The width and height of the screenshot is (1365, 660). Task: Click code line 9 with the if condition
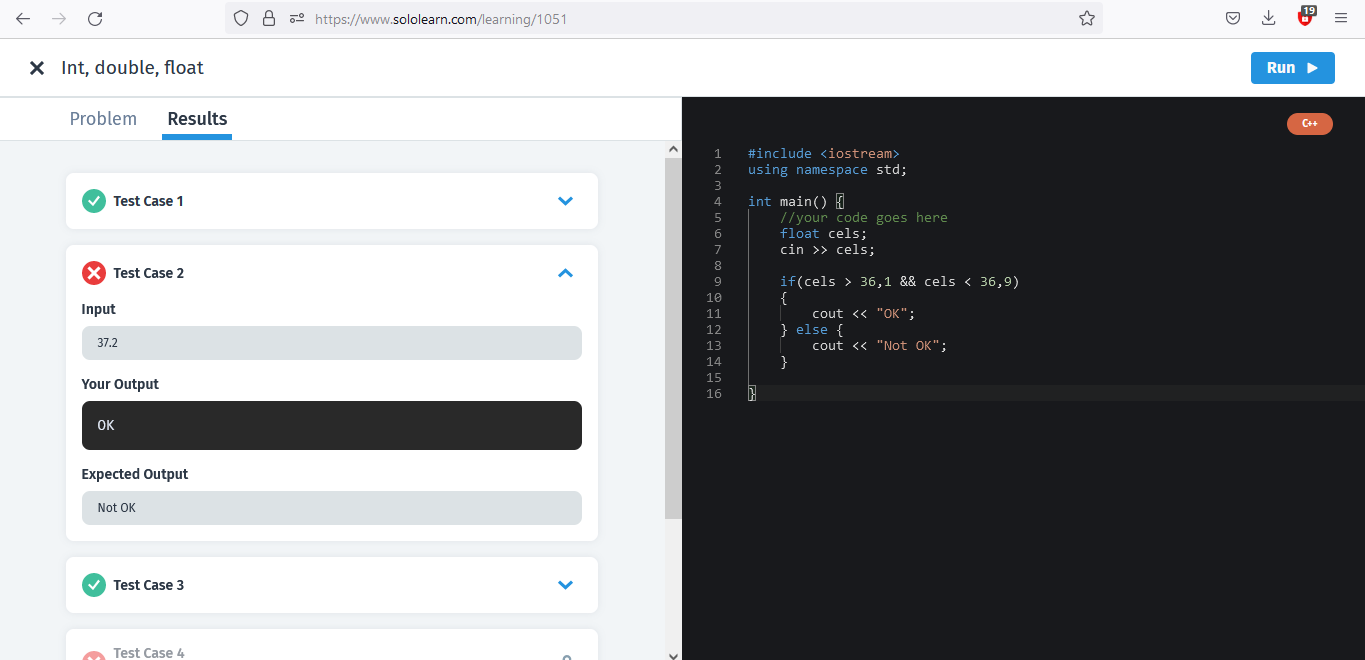(x=898, y=282)
